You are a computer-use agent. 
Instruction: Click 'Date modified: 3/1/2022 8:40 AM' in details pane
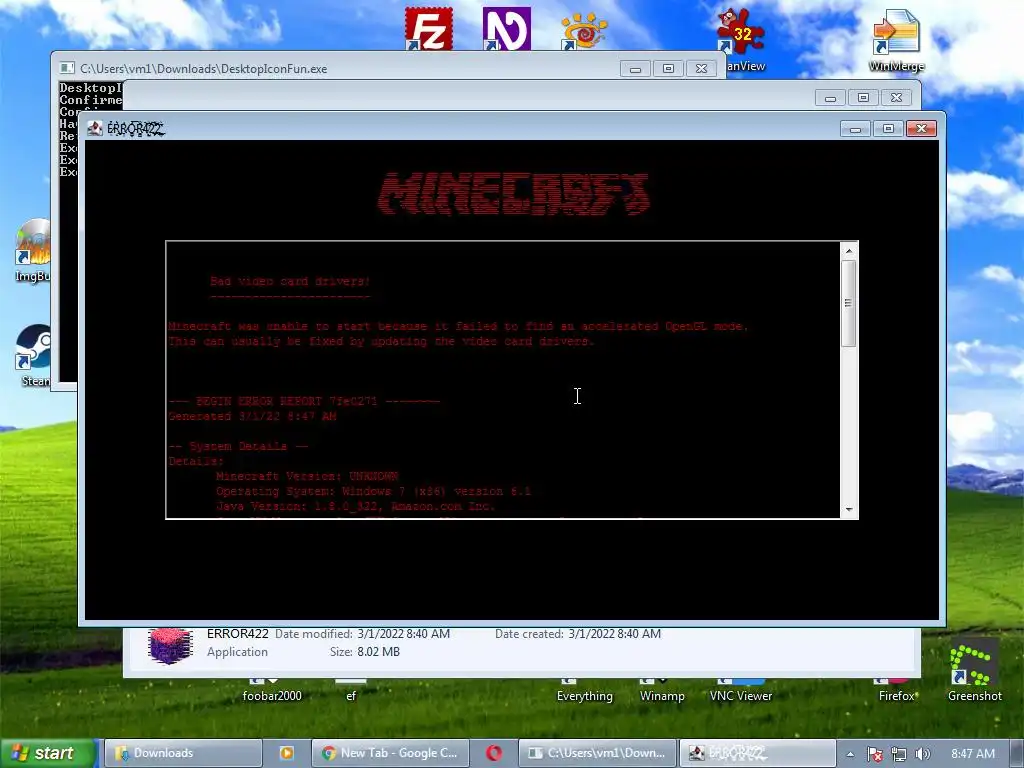click(362, 633)
